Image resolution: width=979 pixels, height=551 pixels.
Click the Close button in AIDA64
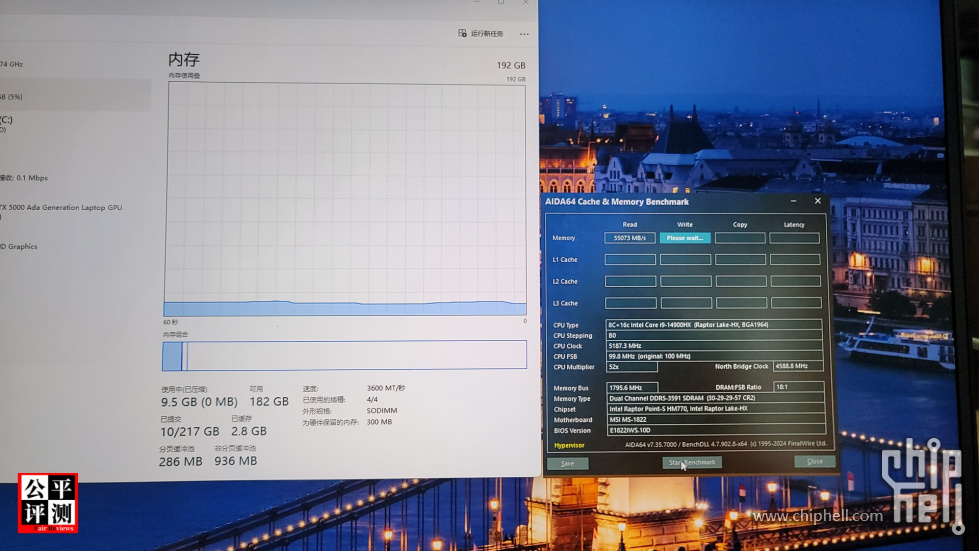(x=814, y=461)
